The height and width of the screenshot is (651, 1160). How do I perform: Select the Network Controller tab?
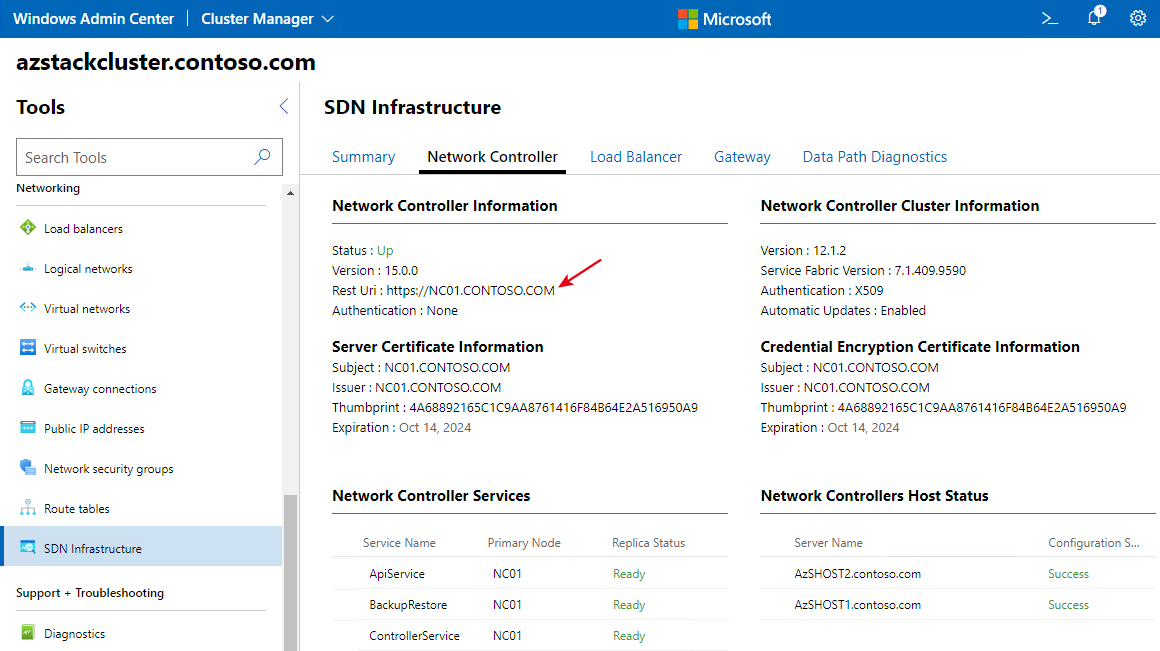492,157
